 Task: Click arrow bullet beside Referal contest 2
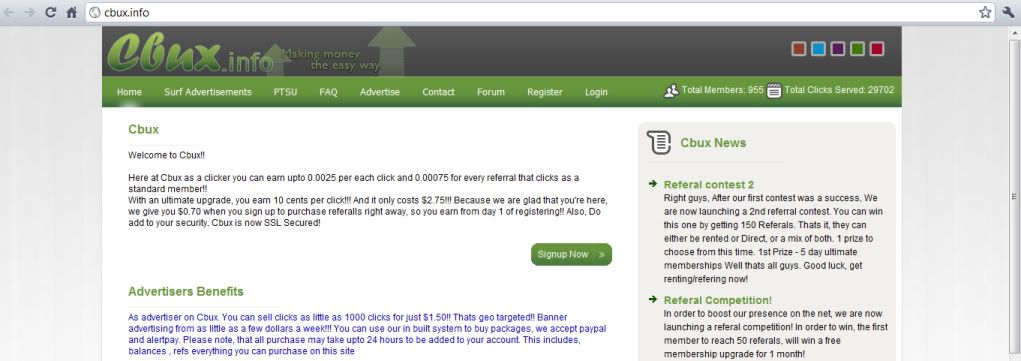click(653, 184)
